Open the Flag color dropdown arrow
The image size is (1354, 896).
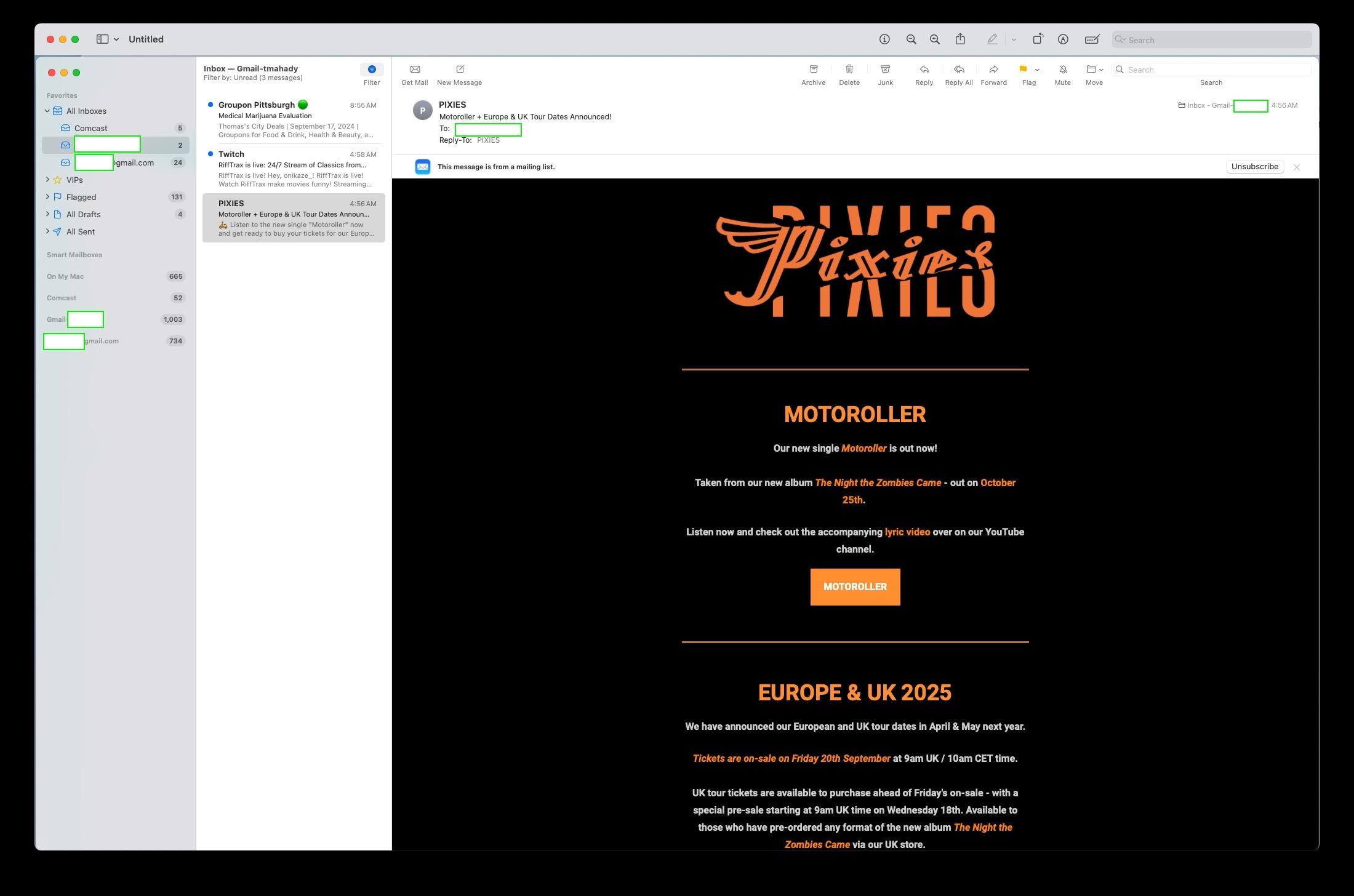point(1038,70)
